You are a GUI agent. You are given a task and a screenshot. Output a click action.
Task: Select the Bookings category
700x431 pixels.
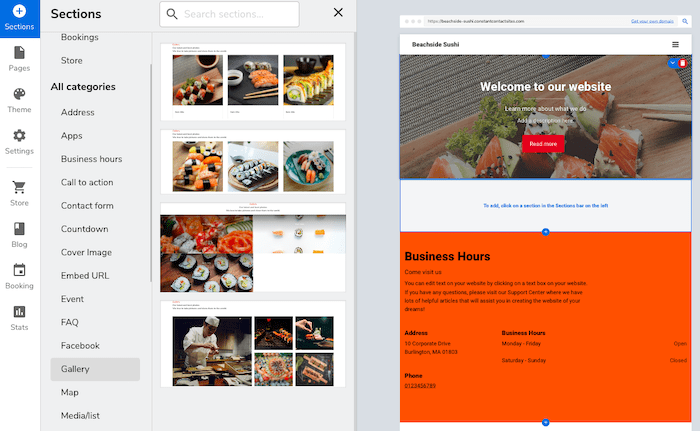[x=79, y=37]
